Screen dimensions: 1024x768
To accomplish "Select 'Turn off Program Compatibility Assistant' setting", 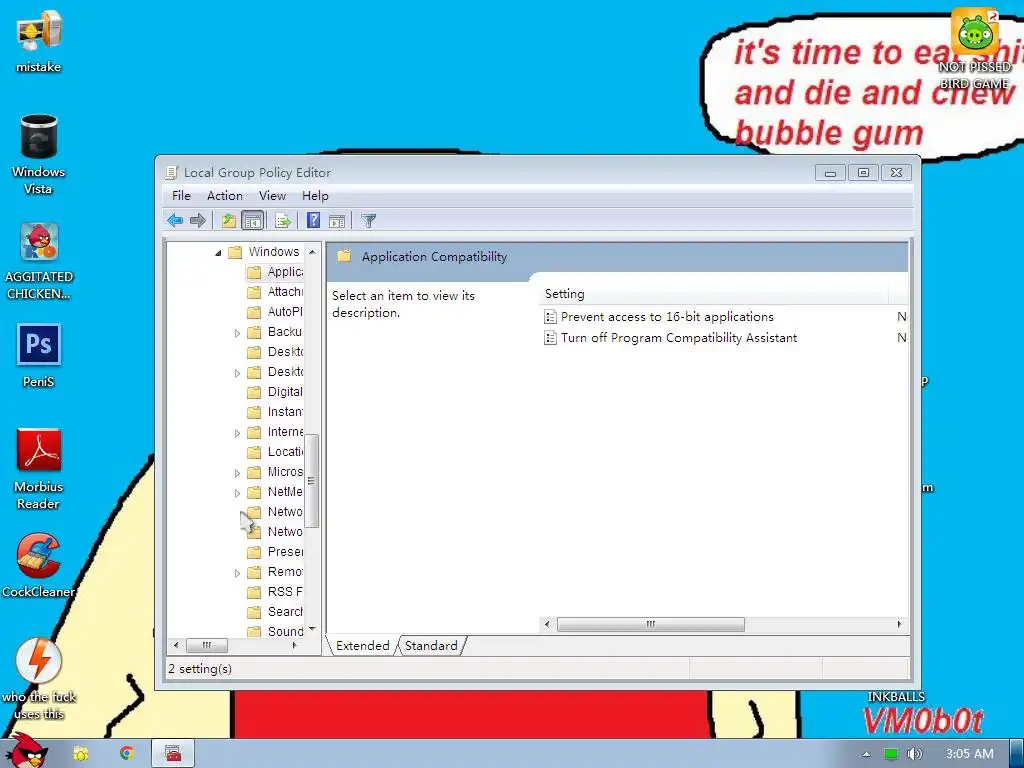I will (679, 338).
